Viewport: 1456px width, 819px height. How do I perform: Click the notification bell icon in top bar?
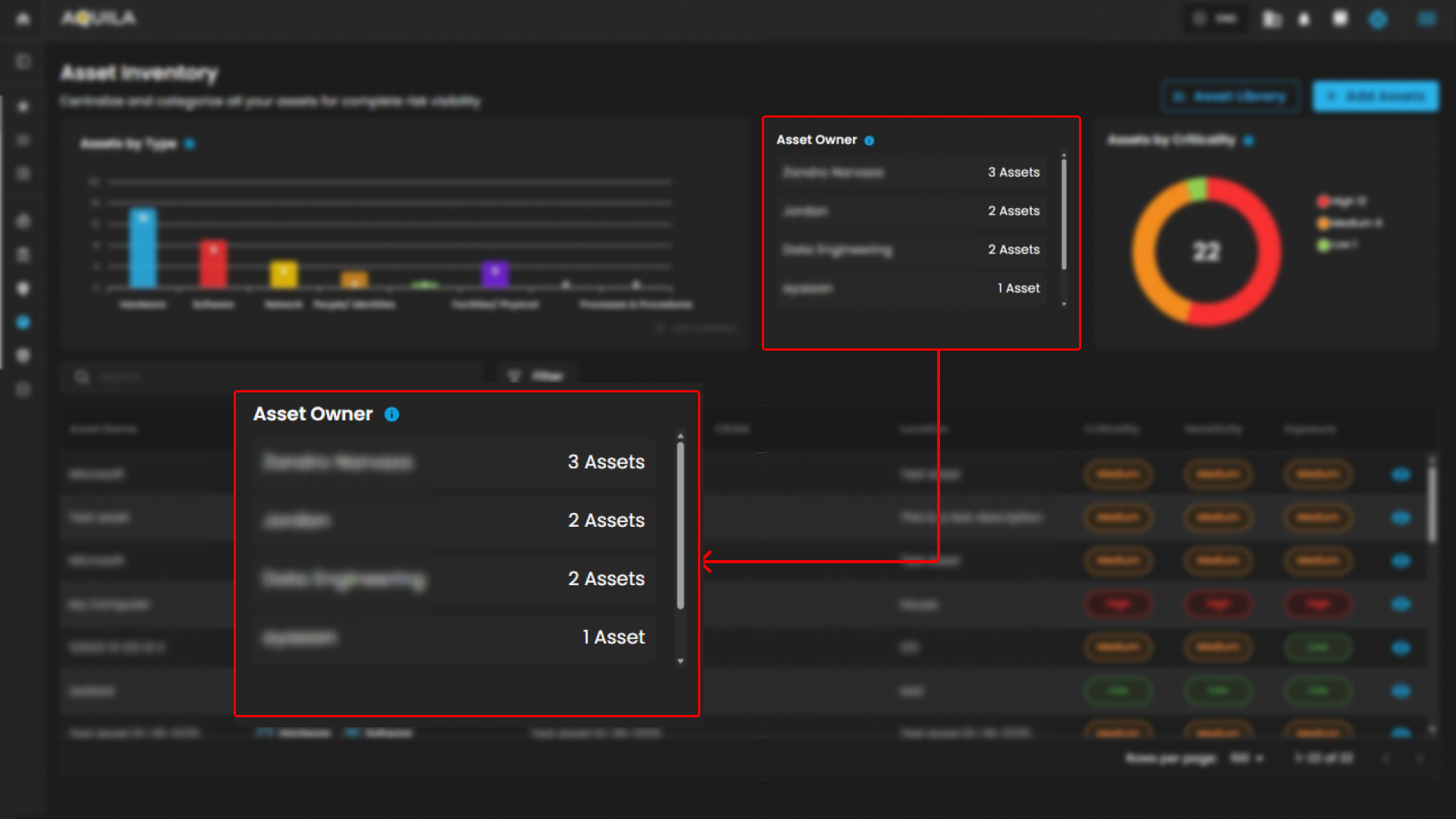[x=1304, y=19]
